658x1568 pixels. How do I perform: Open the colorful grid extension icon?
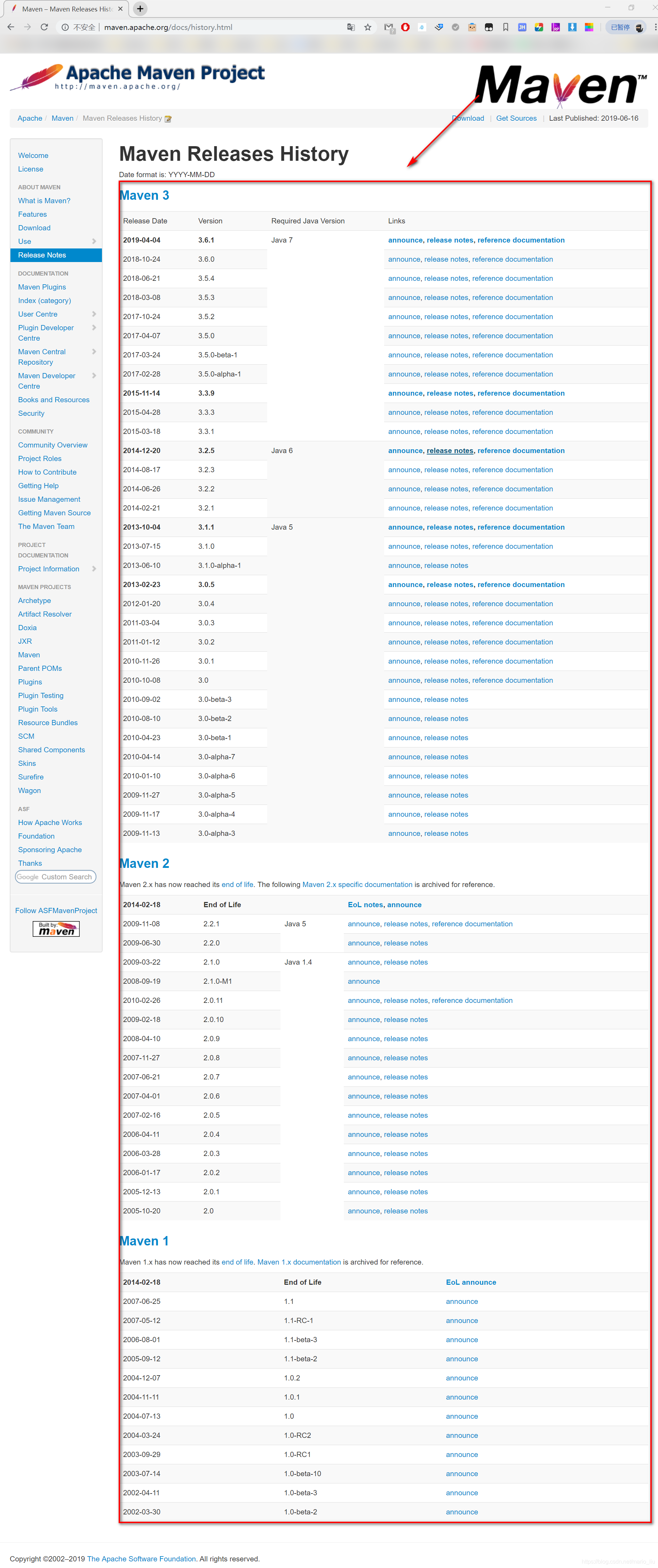[x=589, y=27]
